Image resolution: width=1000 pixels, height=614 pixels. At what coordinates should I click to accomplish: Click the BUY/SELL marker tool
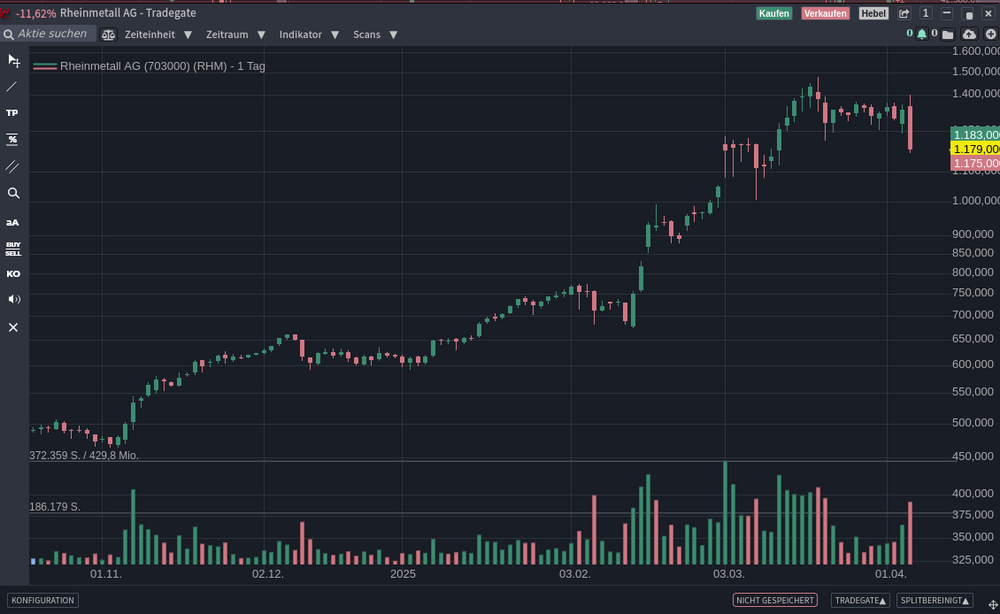[x=13, y=248]
